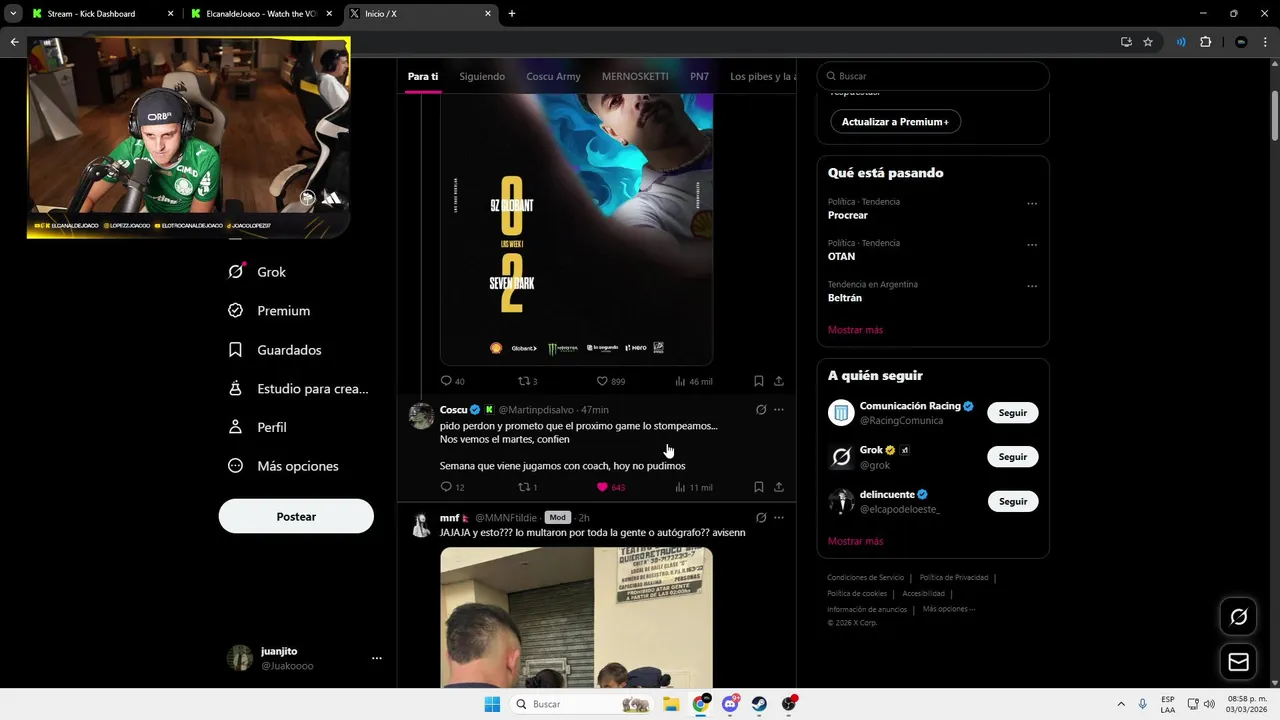Switch to the Para ti tab
The height and width of the screenshot is (720, 1280).
pyautogui.click(x=423, y=77)
